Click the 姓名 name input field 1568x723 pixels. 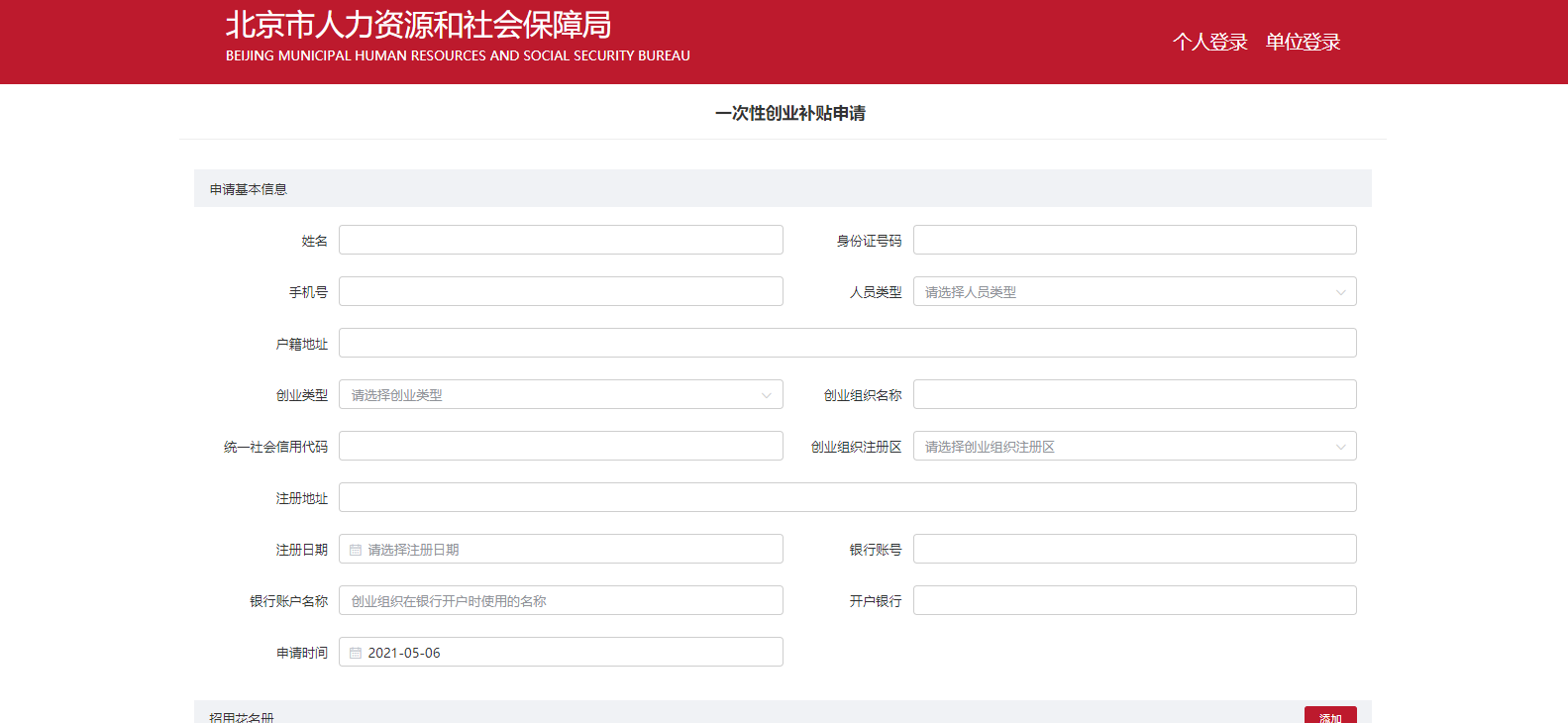point(561,240)
